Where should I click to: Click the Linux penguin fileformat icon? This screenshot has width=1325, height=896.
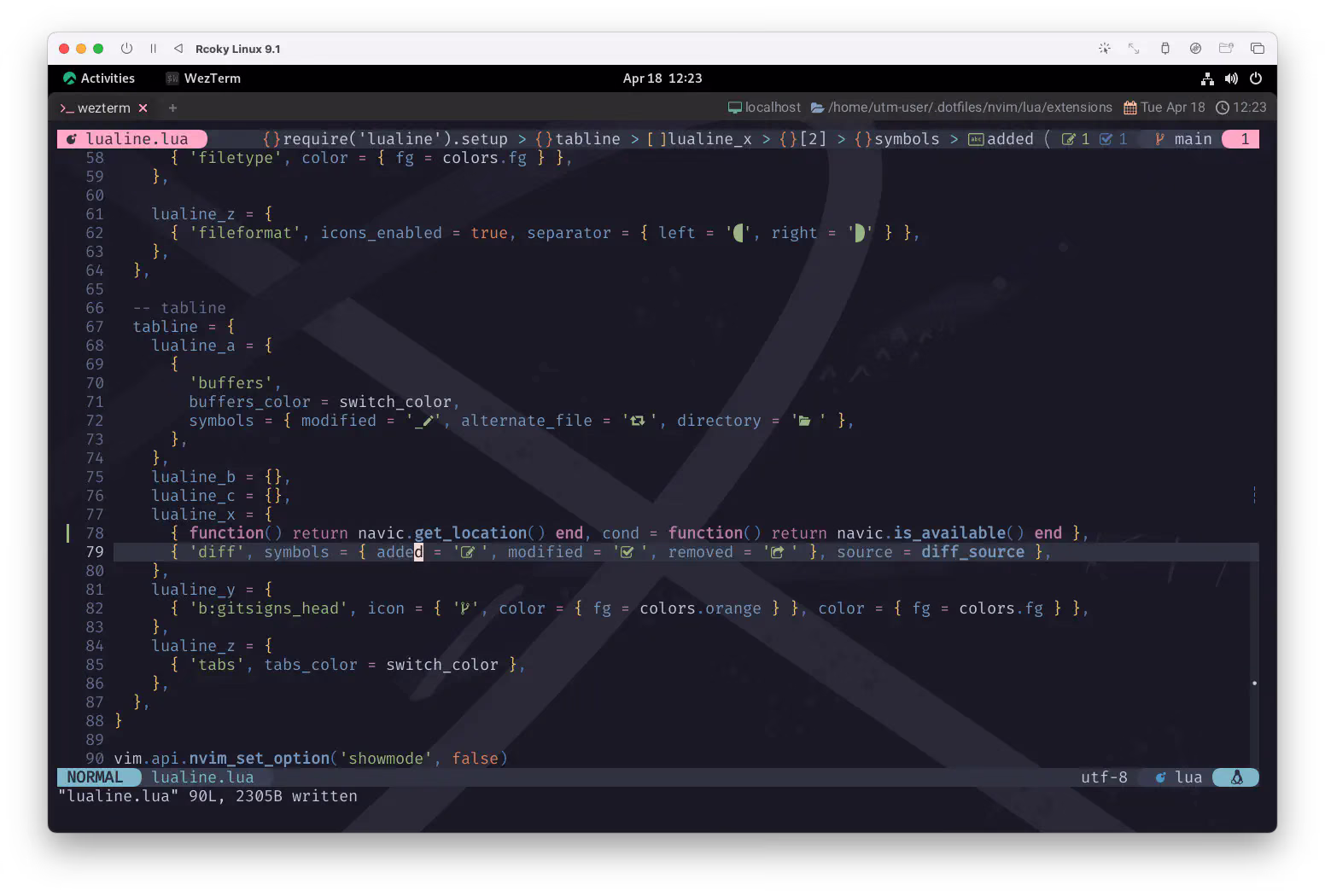(1236, 777)
